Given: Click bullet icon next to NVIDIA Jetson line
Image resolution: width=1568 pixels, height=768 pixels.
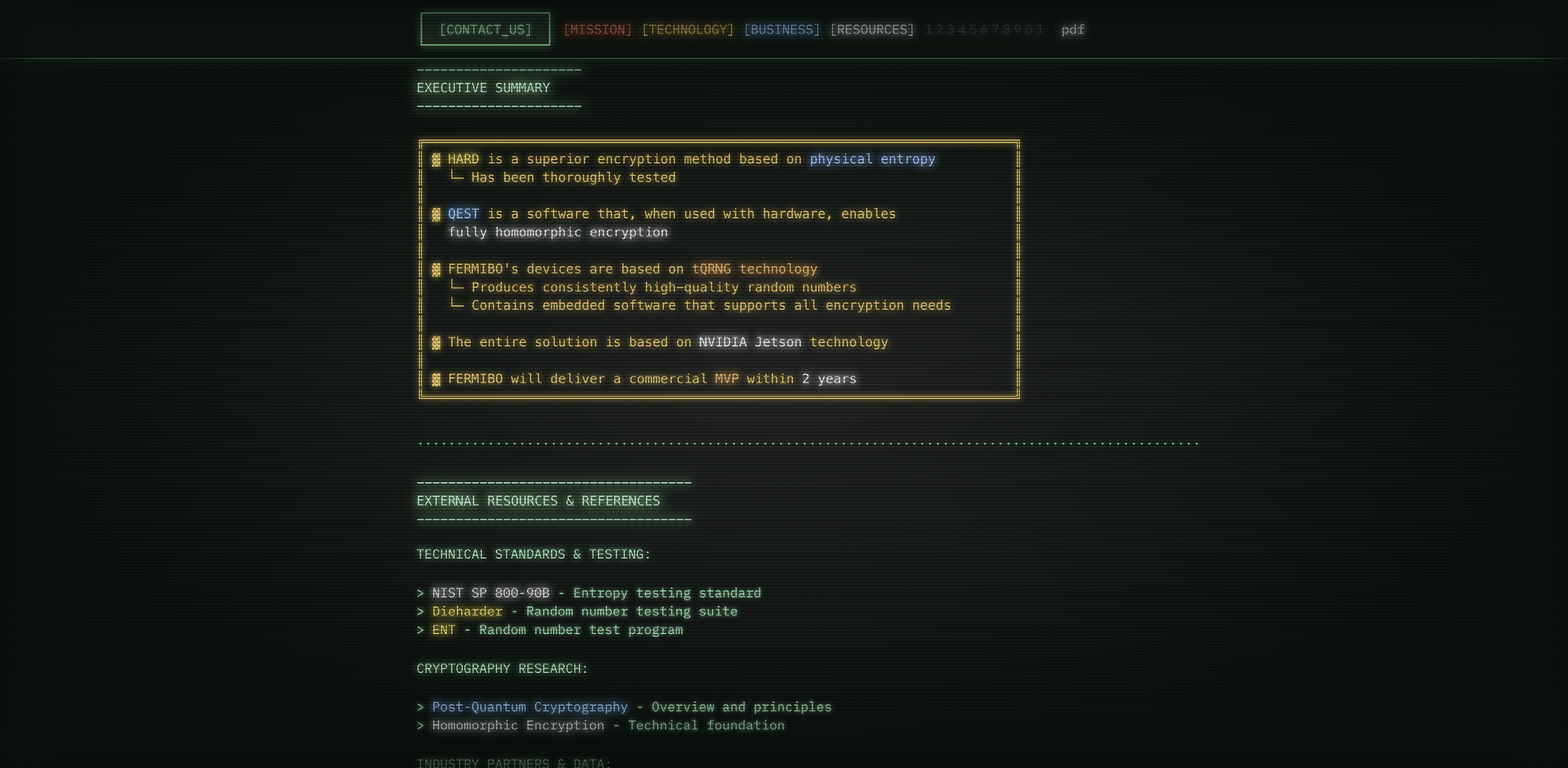Looking at the screenshot, I should pos(436,342).
